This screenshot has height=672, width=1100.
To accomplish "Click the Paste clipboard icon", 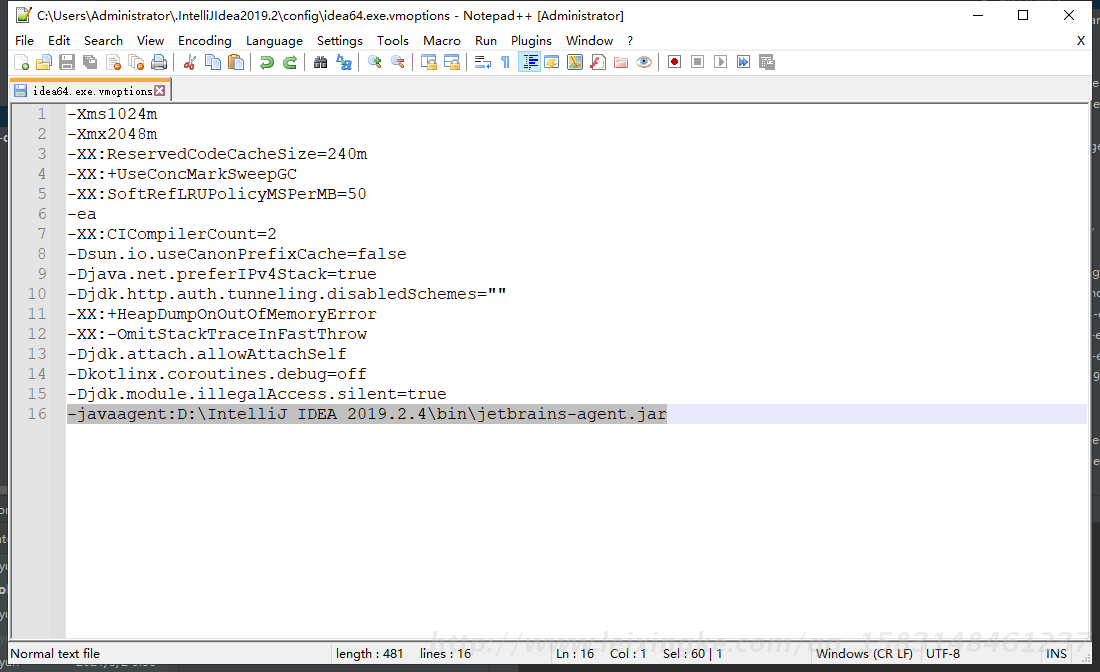I will [x=236, y=62].
